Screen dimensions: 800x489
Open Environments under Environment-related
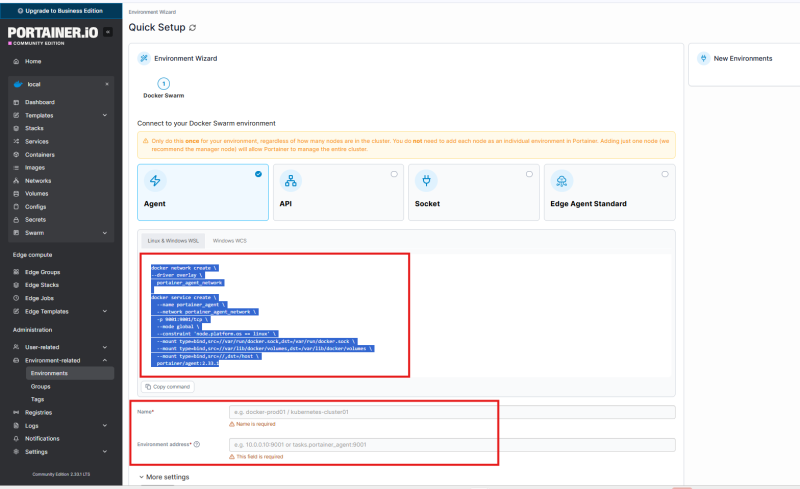click(x=70, y=373)
